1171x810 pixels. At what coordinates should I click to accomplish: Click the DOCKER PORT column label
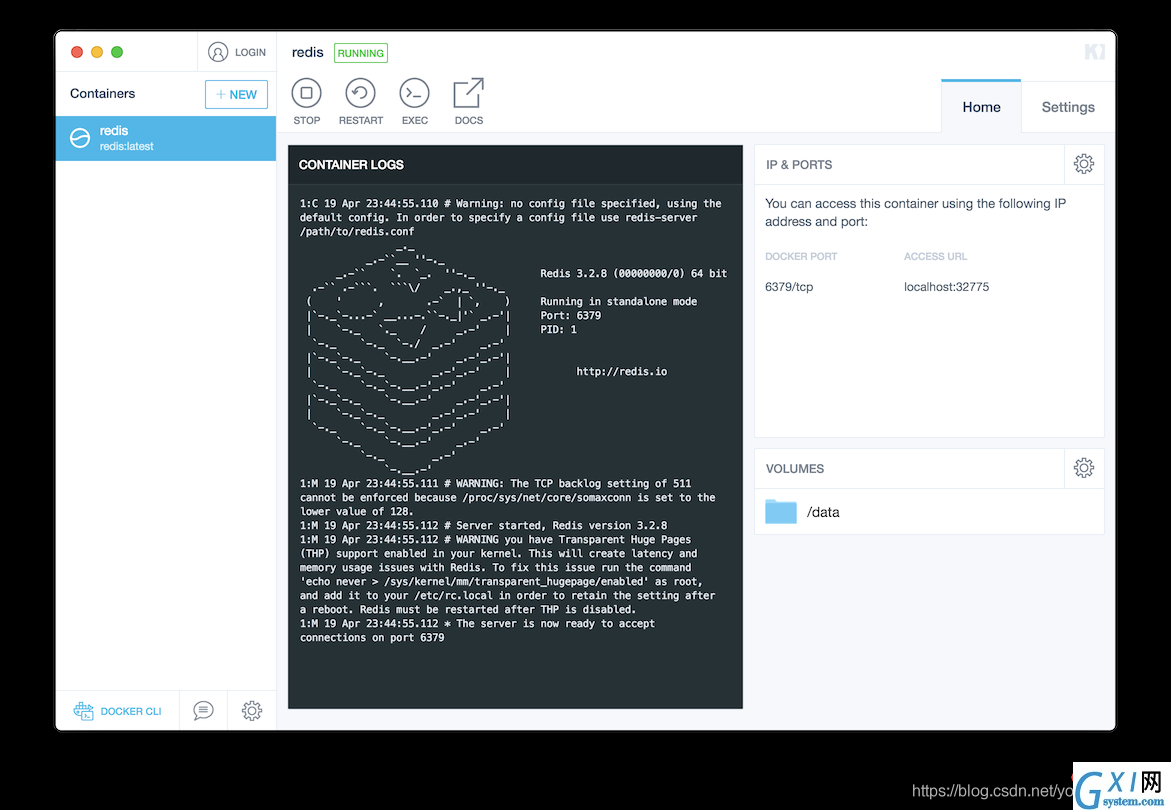pos(801,256)
